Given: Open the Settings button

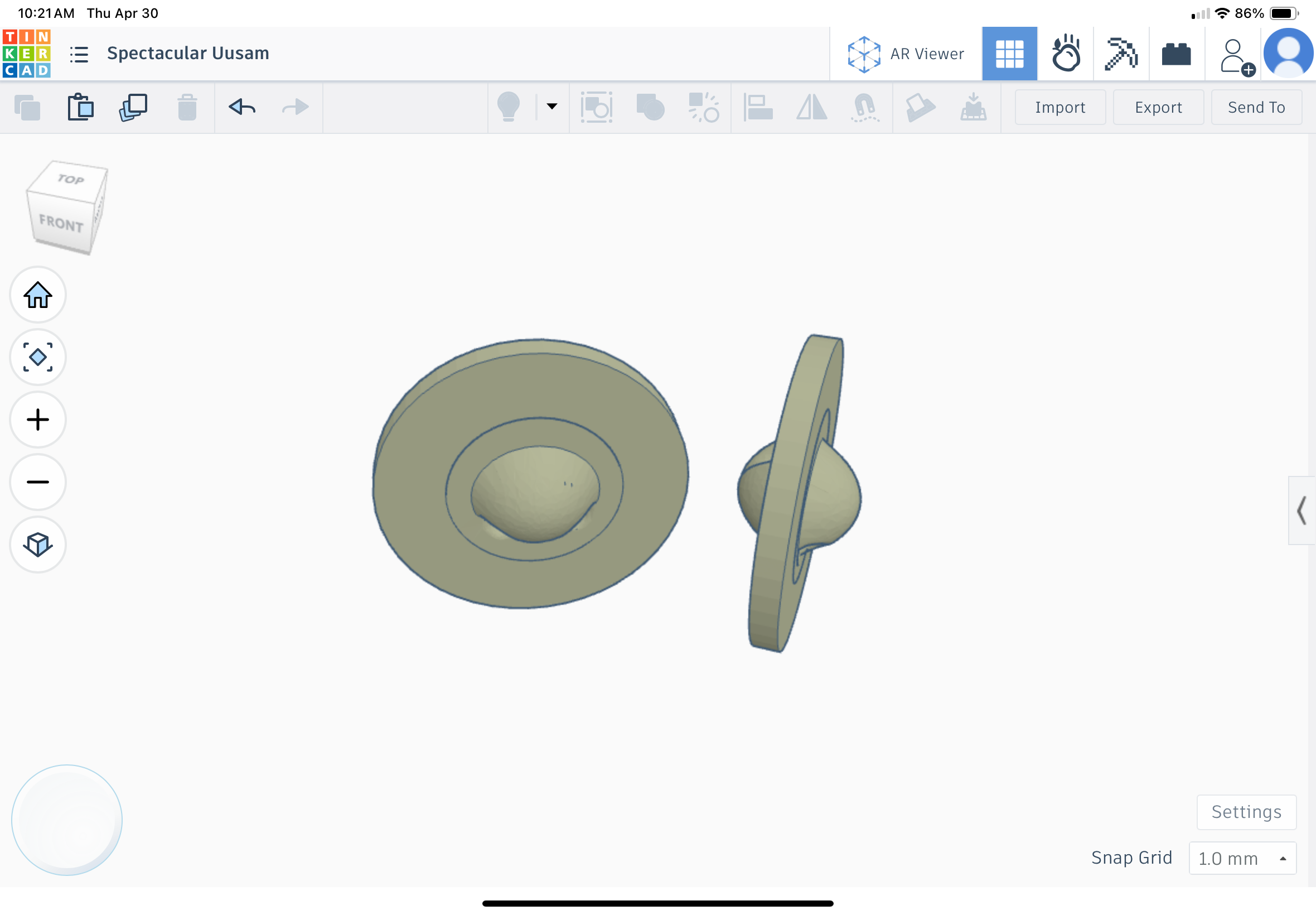Looking at the screenshot, I should click(x=1246, y=812).
